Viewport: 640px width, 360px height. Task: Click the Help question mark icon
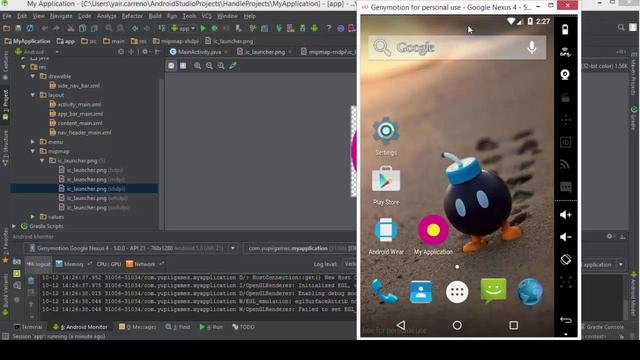coord(329,28)
